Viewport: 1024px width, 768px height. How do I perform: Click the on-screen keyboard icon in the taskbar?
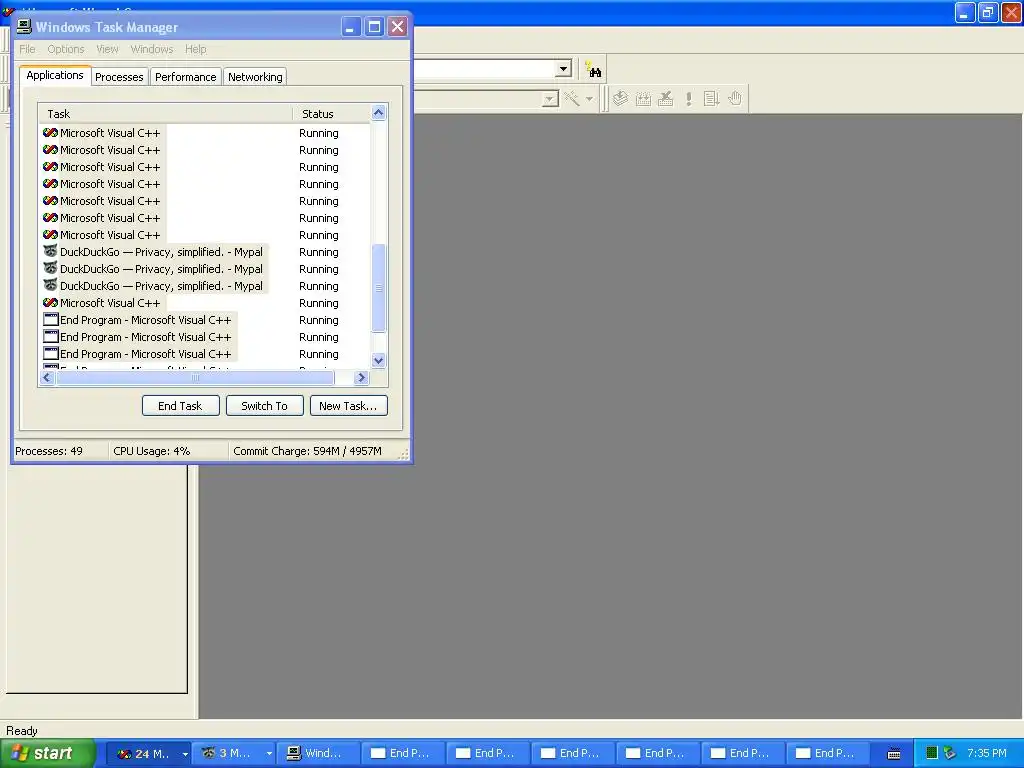click(x=893, y=754)
